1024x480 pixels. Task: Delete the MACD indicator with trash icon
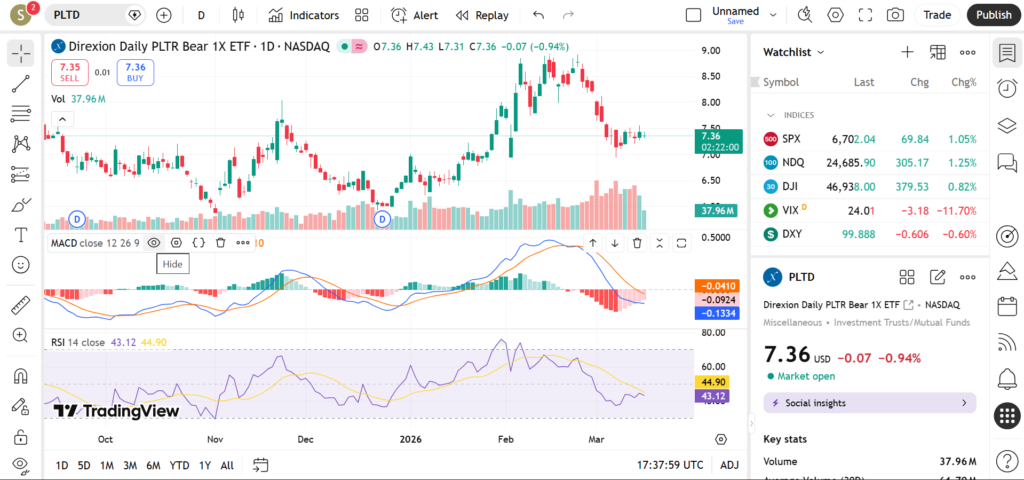220,242
